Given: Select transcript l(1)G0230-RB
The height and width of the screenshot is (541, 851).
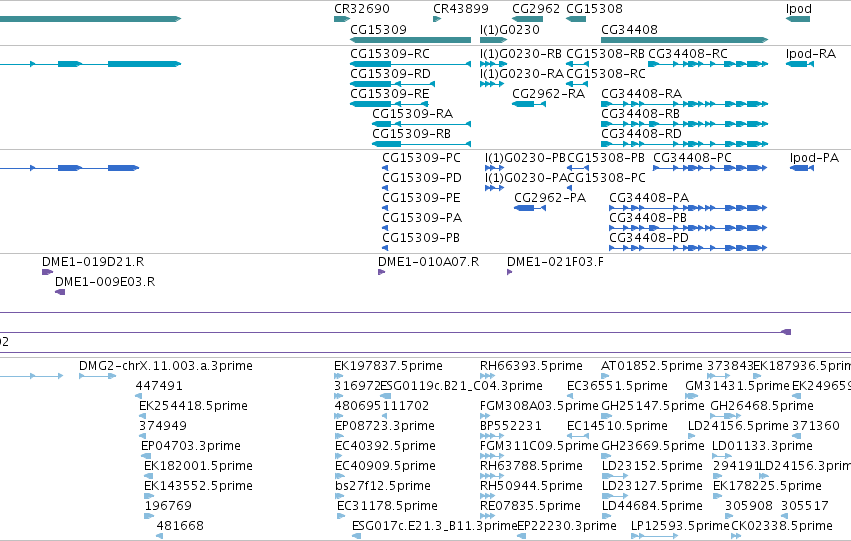Looking at the screenshot, I should pyautogui.click(x=493, y=64).
